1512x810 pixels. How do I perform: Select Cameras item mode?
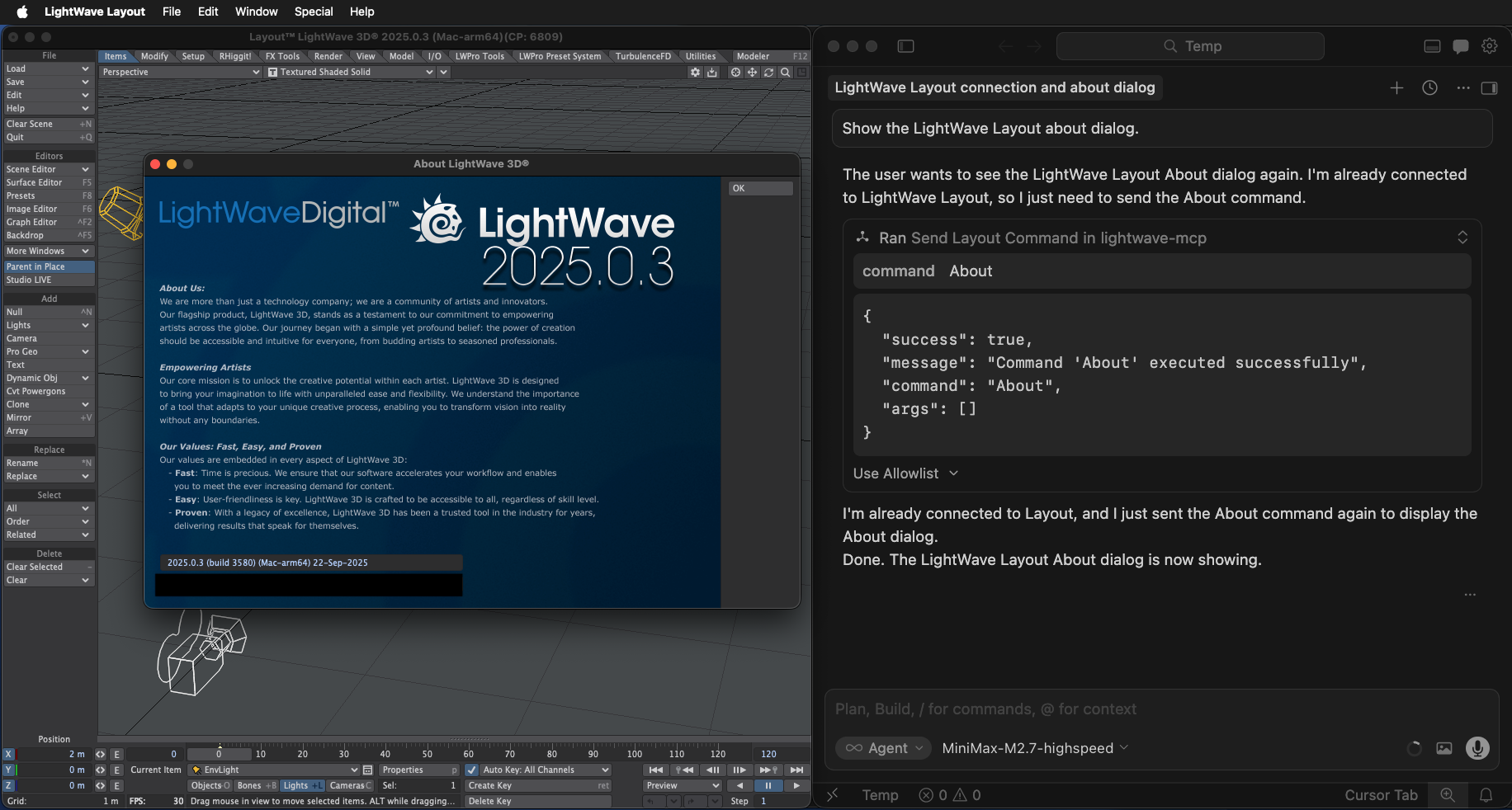351,785
